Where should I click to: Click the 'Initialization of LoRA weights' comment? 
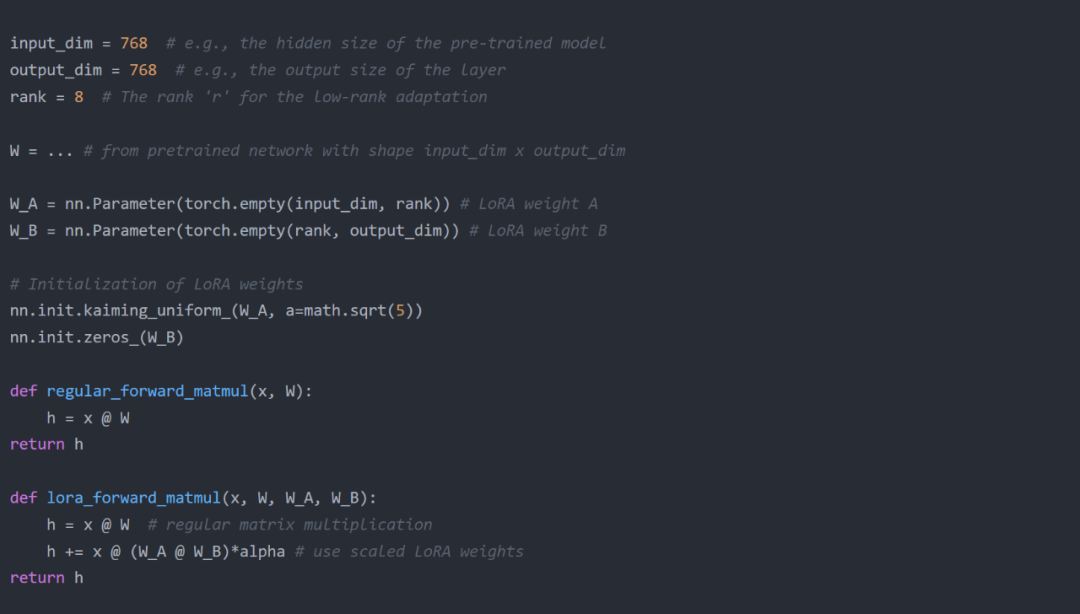point(156,284)
